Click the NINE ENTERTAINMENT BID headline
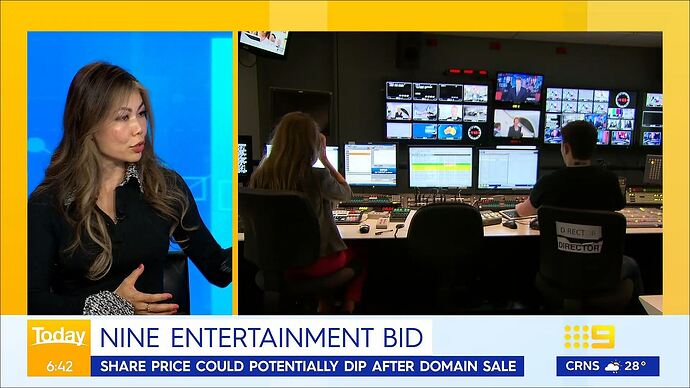690x388 pixels. pyautogui.click(x=261, y=338)
